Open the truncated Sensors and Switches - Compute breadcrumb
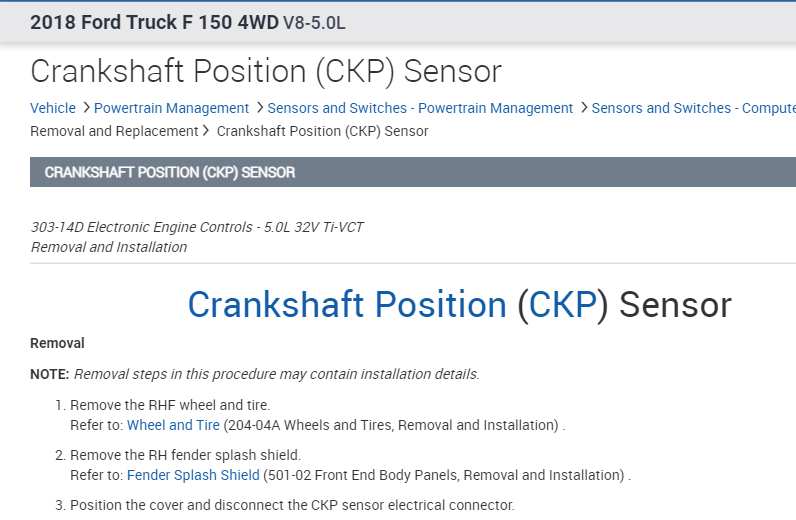The height and width of the screenshot is (520, 796). click(693, 108)
